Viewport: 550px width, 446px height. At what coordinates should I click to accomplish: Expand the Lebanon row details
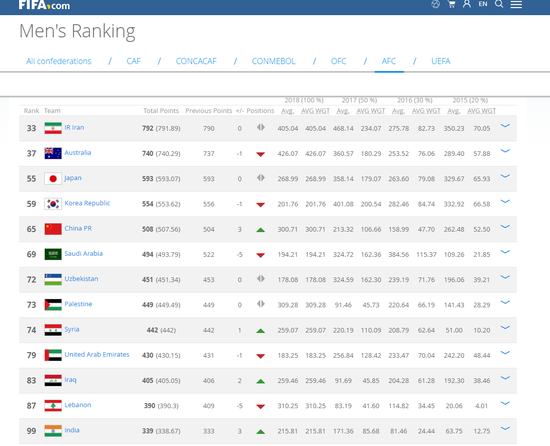coord(505,403)
